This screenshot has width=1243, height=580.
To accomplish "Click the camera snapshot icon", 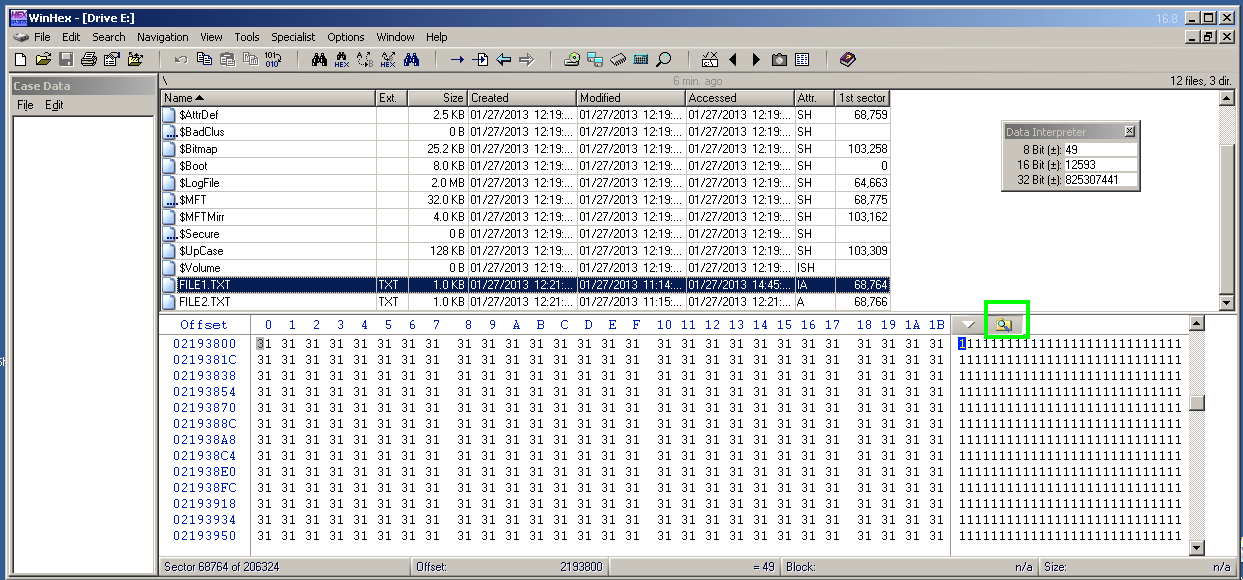I will [779, 60].
